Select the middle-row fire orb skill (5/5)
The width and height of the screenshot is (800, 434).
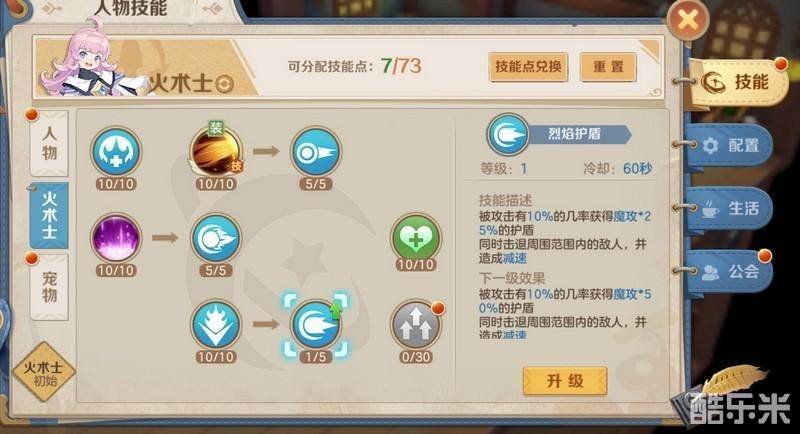tap(215, 238)
